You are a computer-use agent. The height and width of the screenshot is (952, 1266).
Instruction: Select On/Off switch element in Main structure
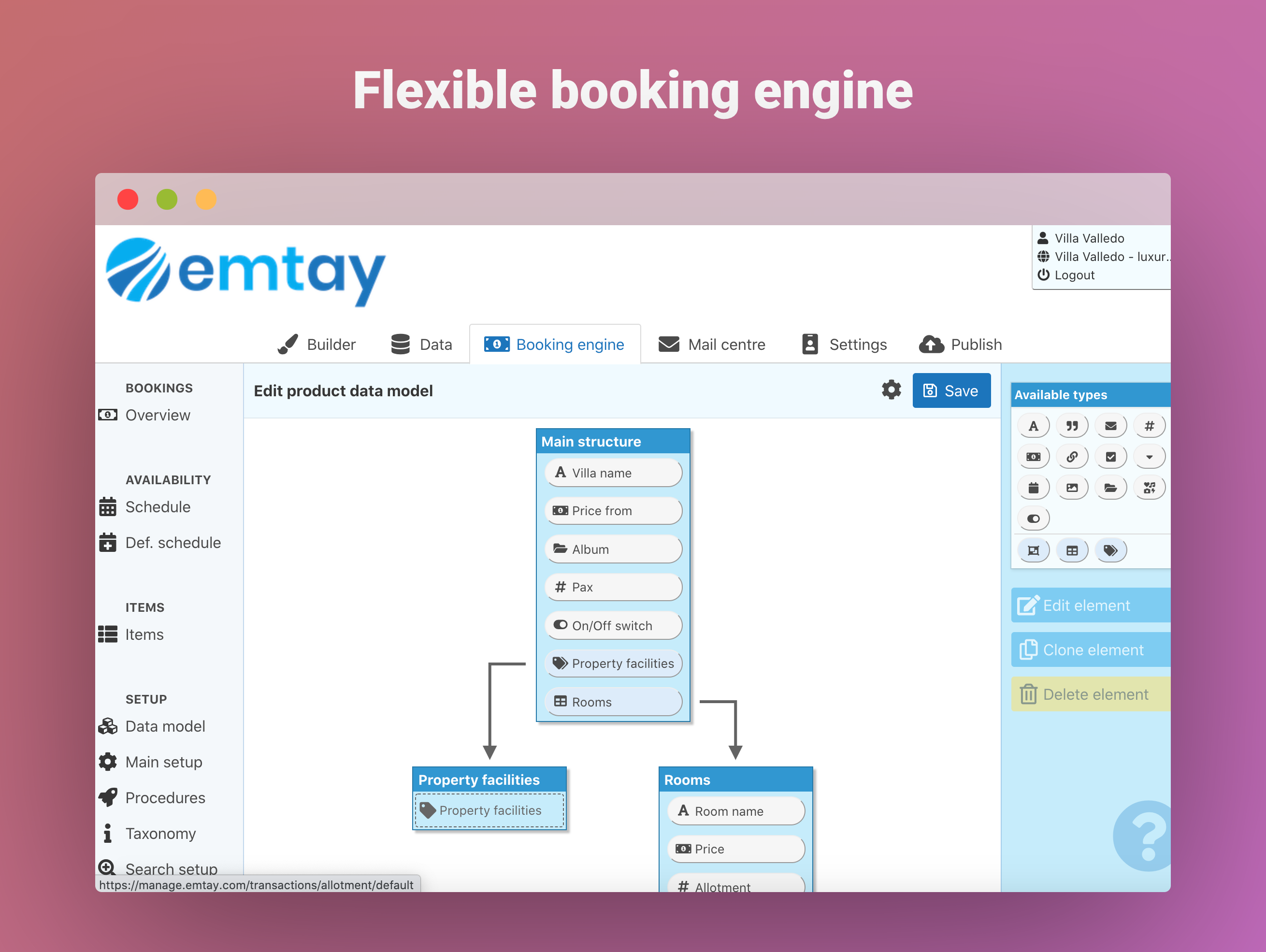613,626
